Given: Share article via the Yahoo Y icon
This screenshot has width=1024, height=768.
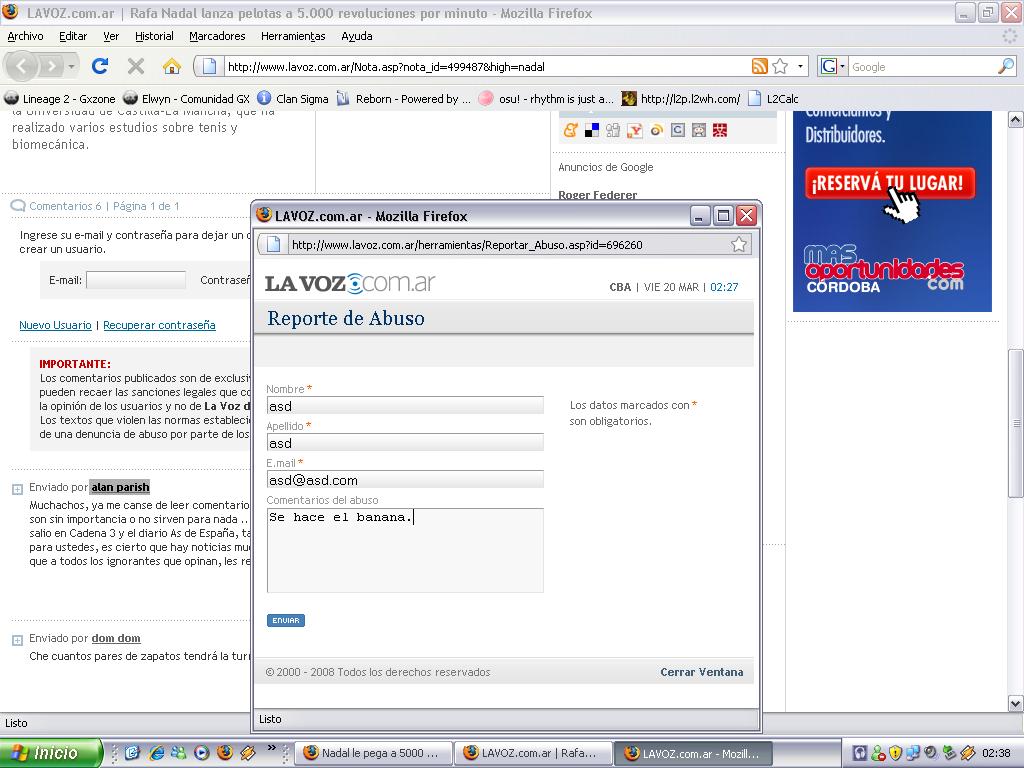Looking at the screenshot, I should (635, 130).
